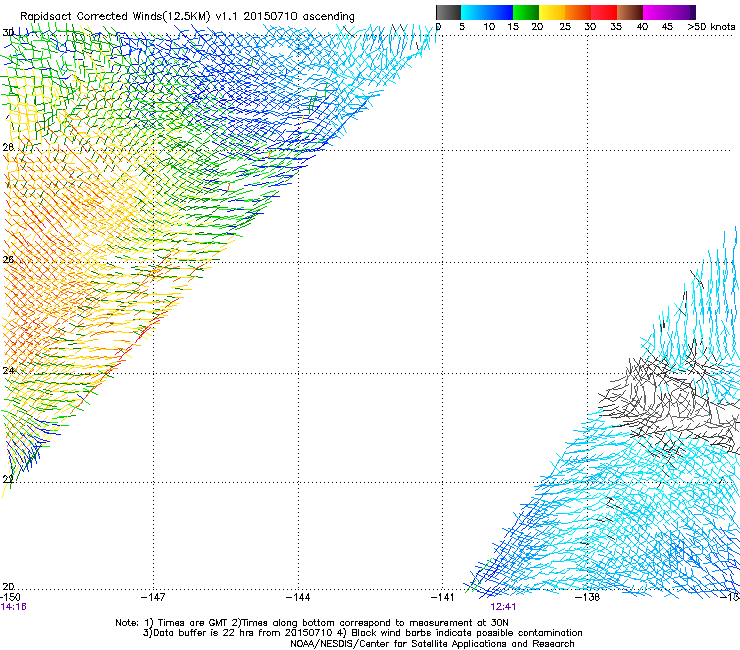740x650 pixels.
Task: Click the longitude label '-147'
Action: (153, 597)
